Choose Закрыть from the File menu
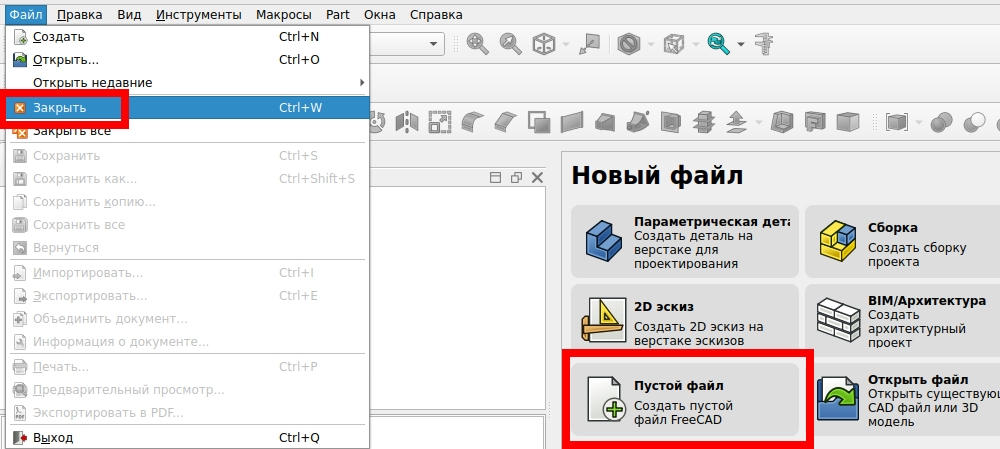The height and width of the screenshot is (449, 1000). 188,108
